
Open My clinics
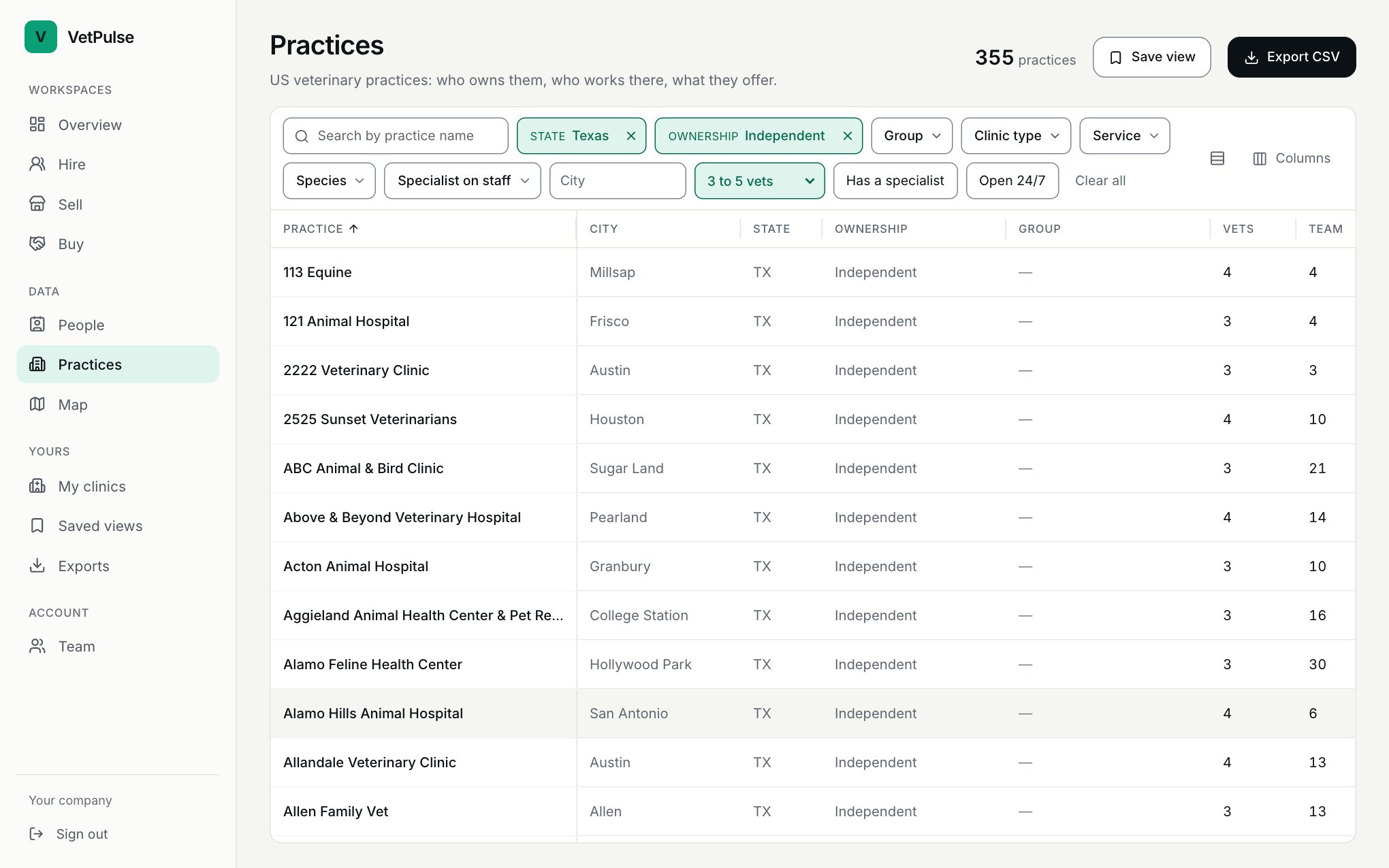click(118, 486)
